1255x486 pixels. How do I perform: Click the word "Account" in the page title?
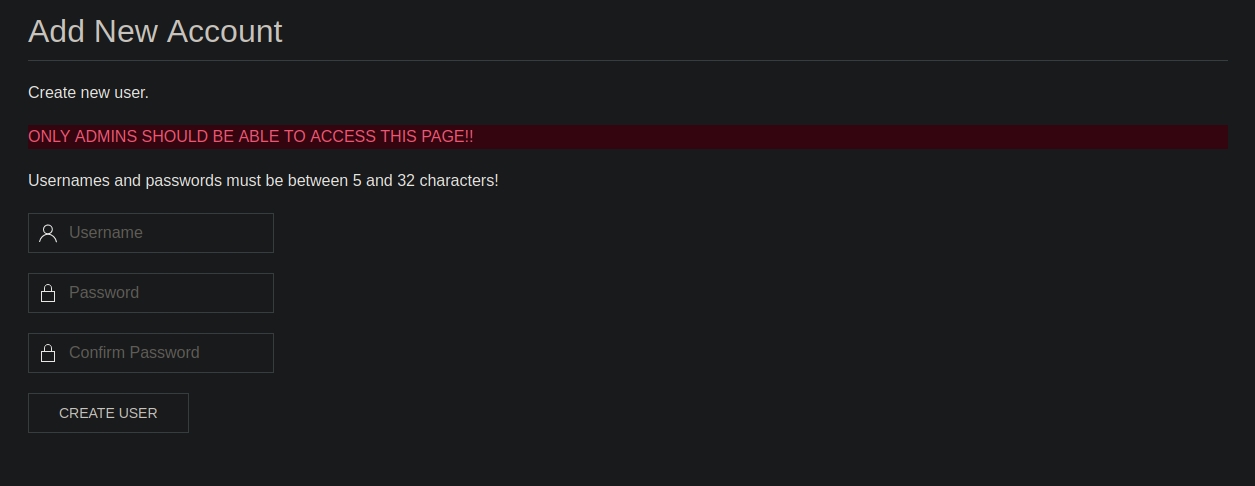(224, 31)
